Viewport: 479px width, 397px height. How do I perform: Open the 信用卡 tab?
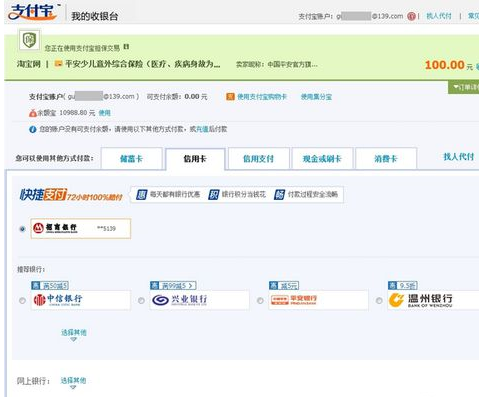click(x=195, y=159)
